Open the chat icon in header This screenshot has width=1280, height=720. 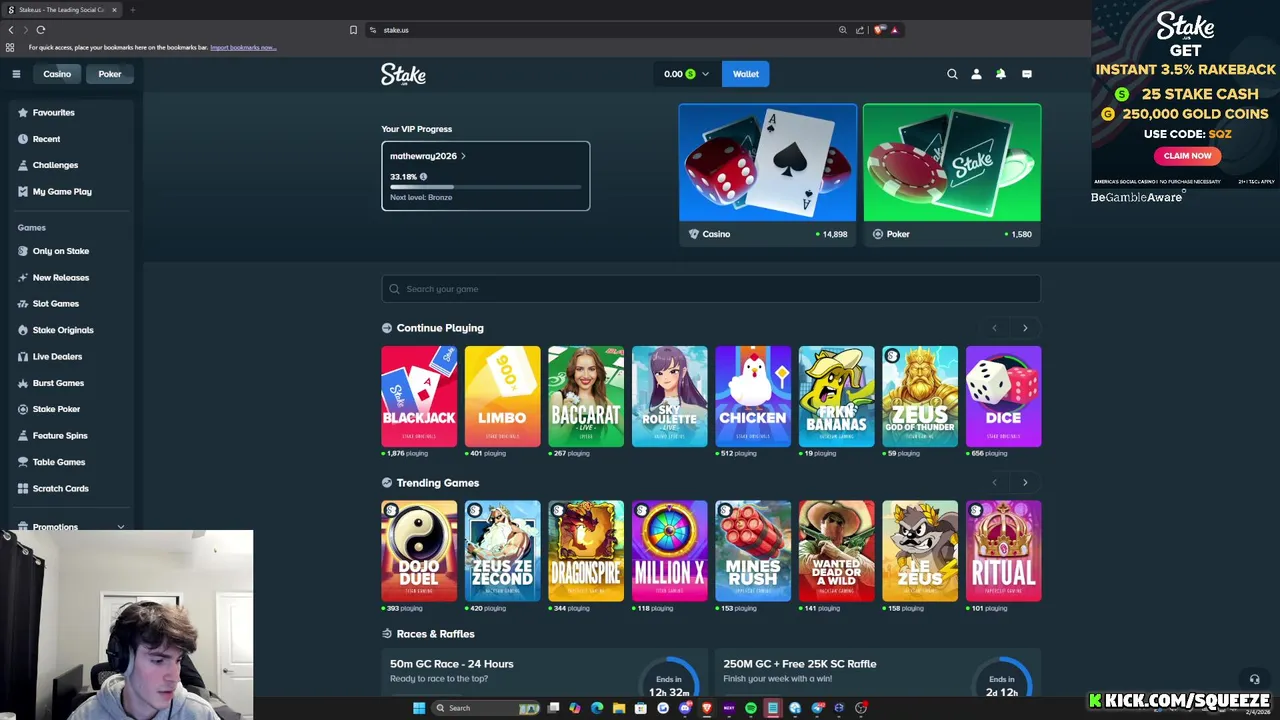1026,74
